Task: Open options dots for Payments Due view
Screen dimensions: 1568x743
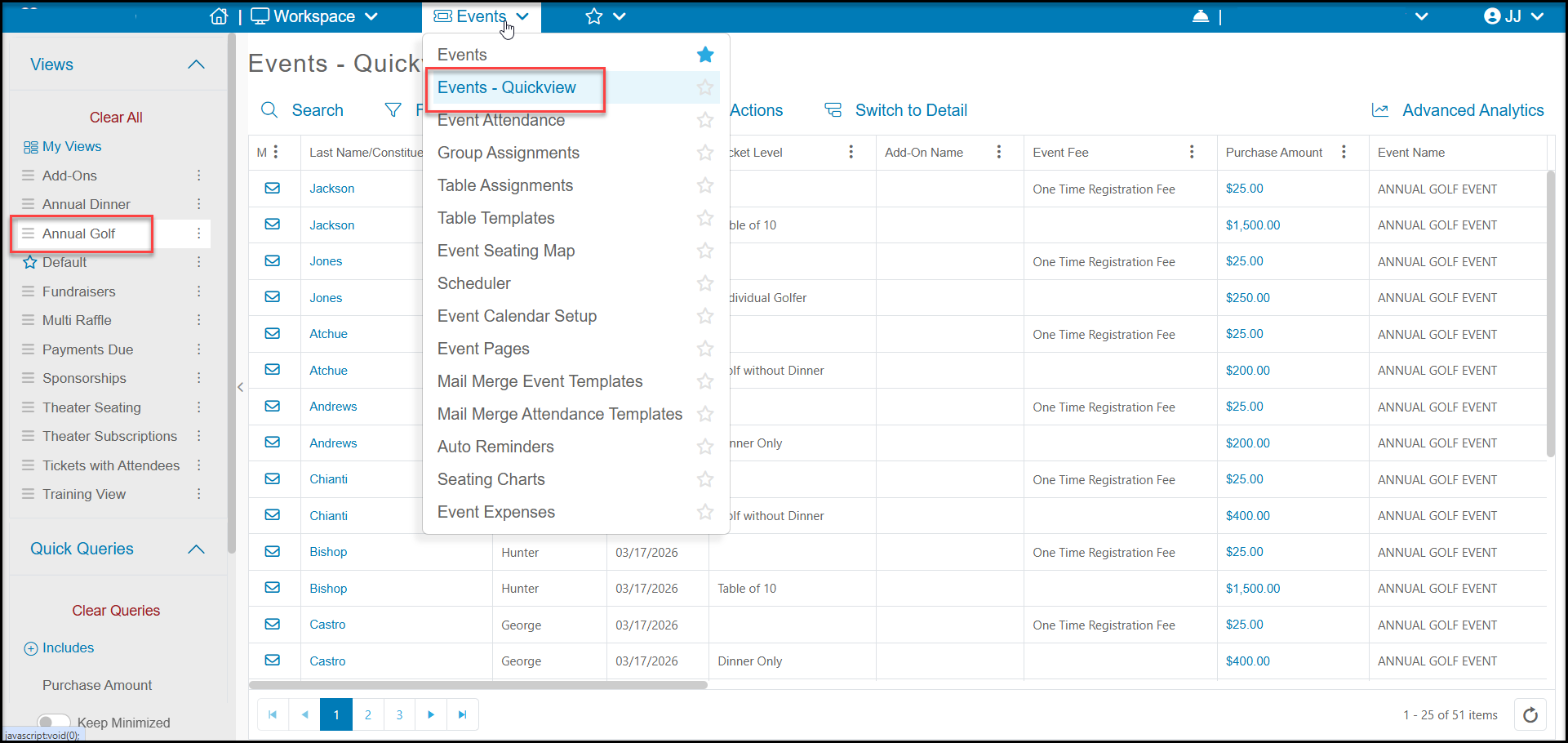Action: tap(198, 349)
